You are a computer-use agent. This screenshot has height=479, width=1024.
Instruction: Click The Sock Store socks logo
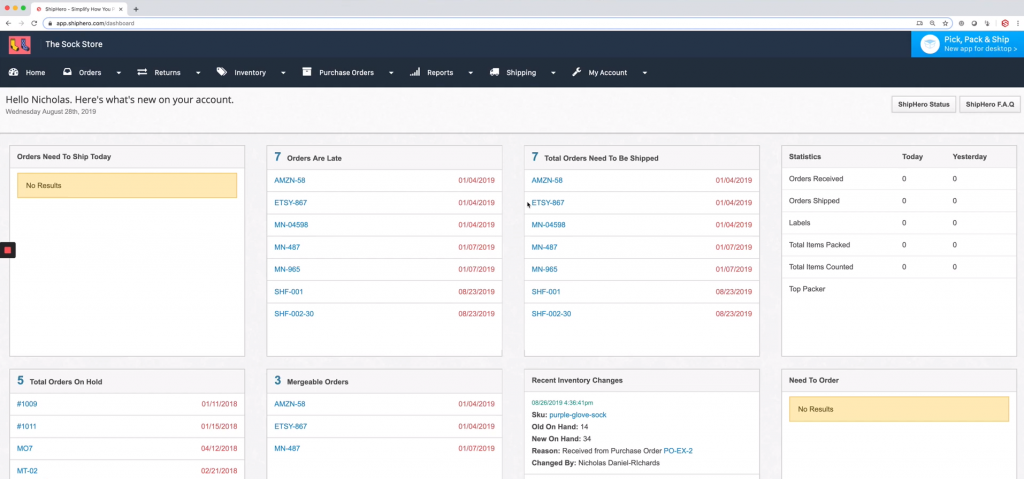coord(20,44)
